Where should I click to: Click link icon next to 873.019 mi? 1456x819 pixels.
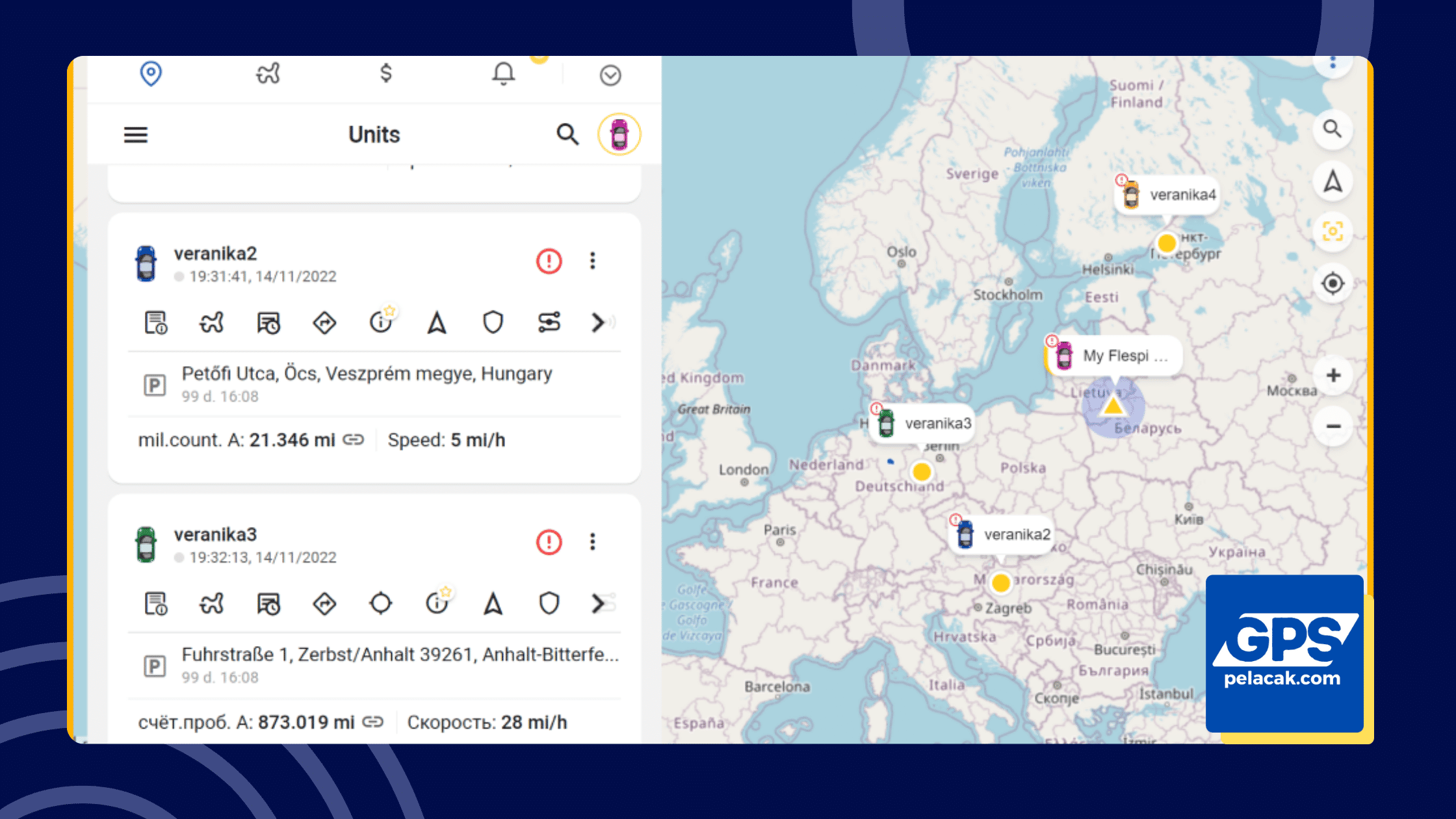[x=373, y=722]
